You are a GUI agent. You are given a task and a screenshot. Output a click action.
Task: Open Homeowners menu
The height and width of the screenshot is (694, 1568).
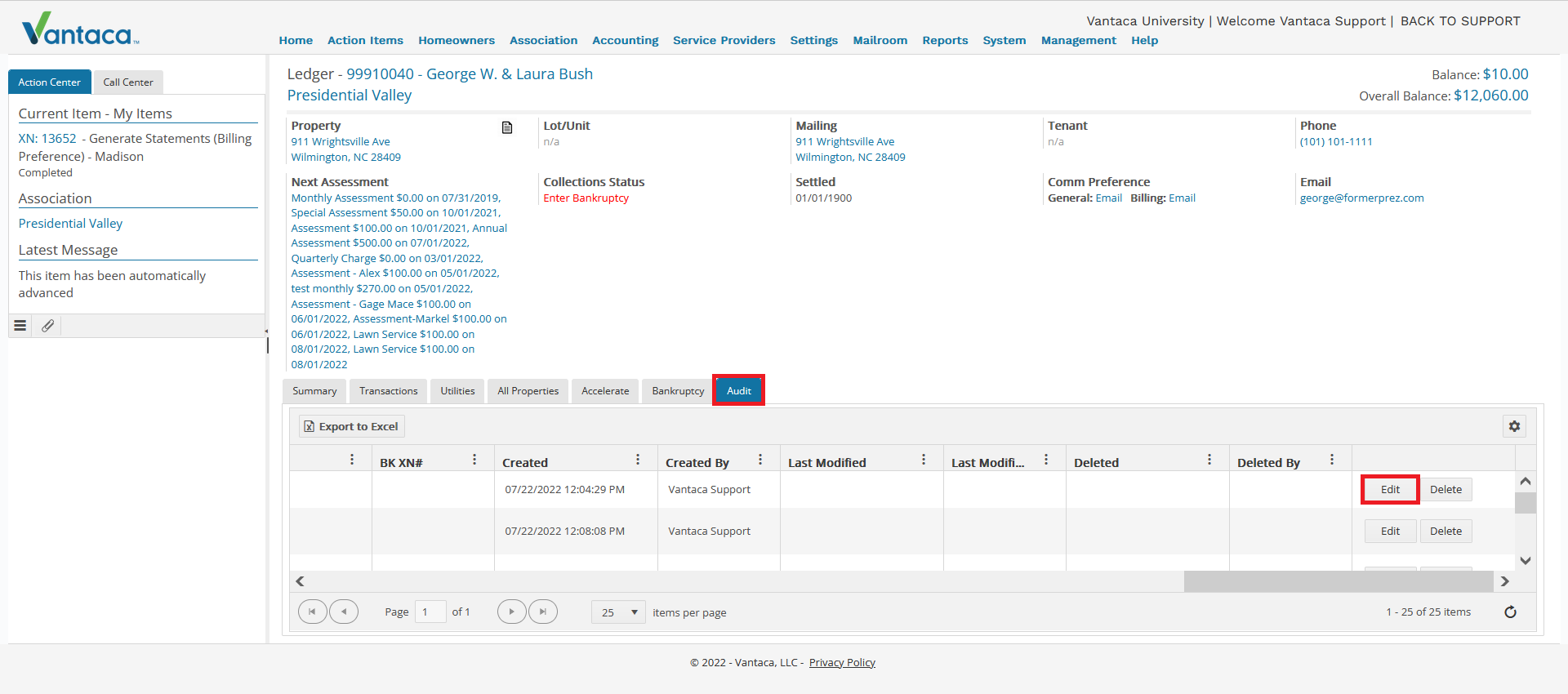click(457, 40)
